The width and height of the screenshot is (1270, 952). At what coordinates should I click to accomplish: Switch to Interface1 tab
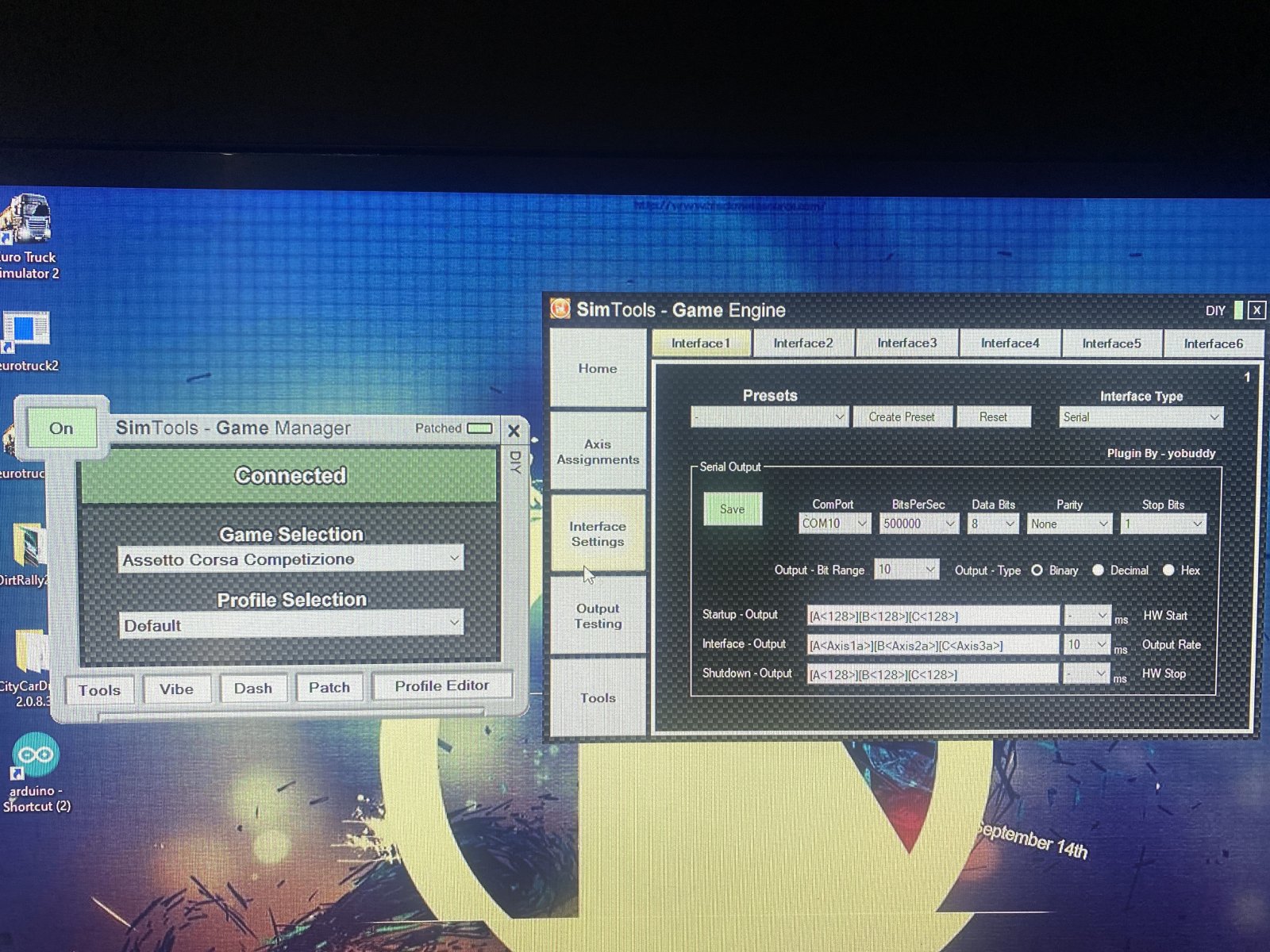click(701, 343)
